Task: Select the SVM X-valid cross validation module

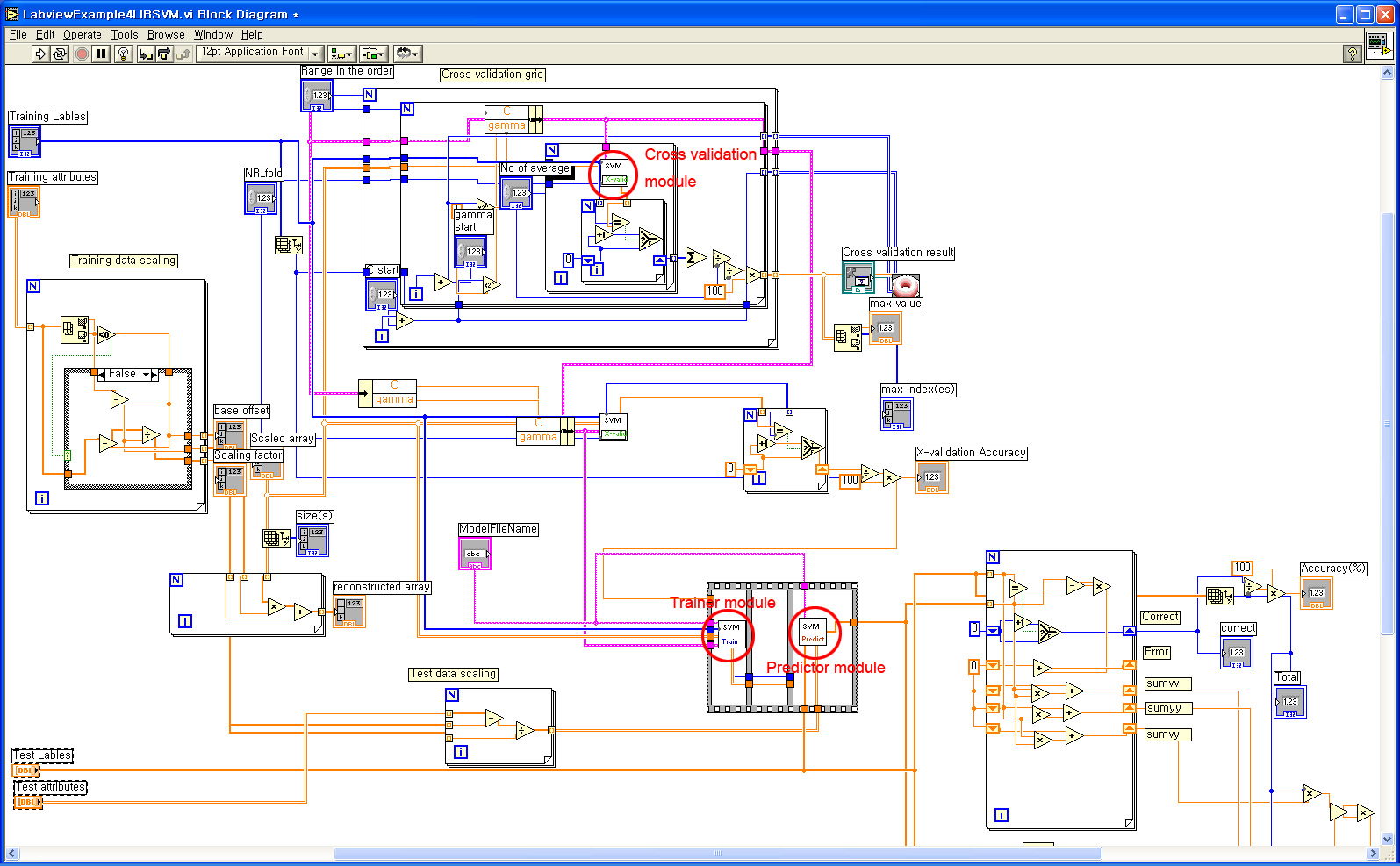Action: click(614, 173)
